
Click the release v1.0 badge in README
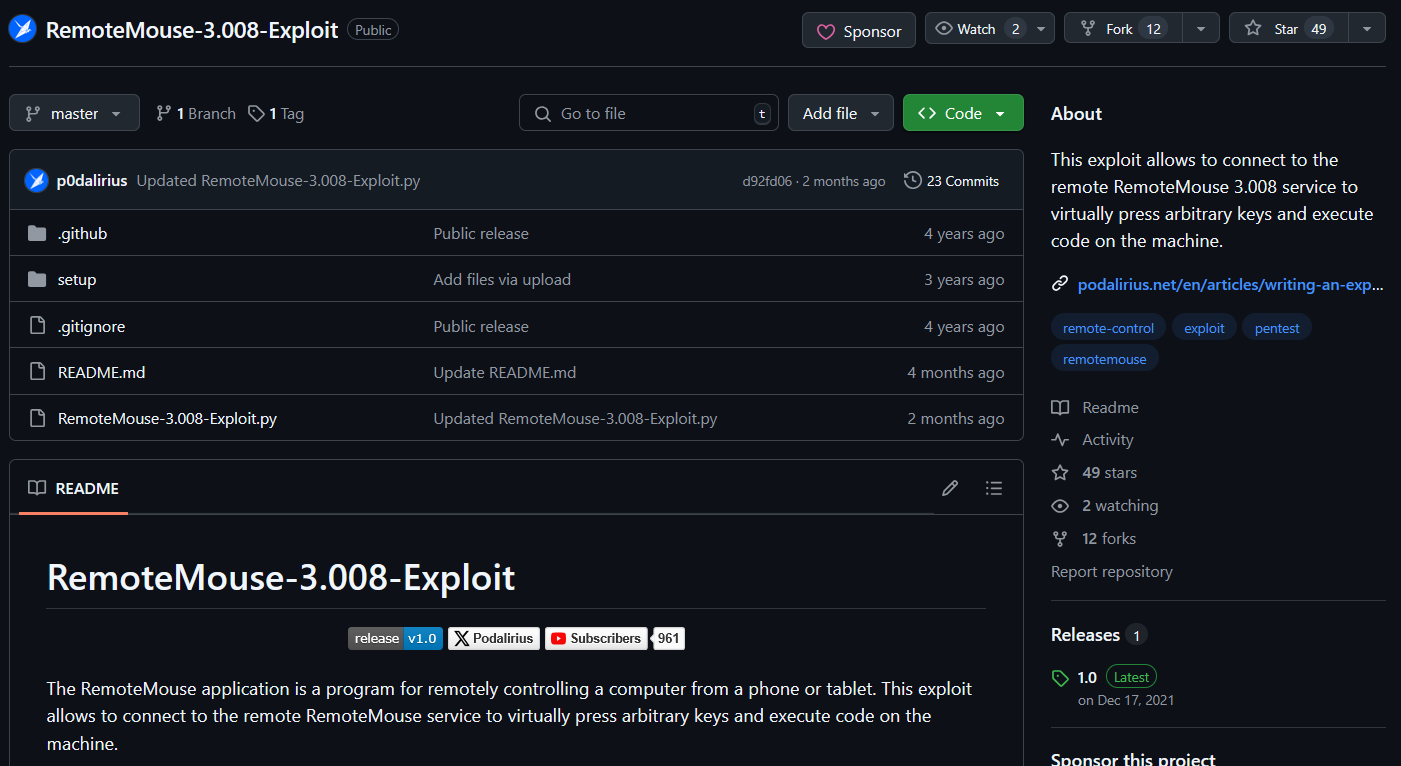(x=395, y=638)
